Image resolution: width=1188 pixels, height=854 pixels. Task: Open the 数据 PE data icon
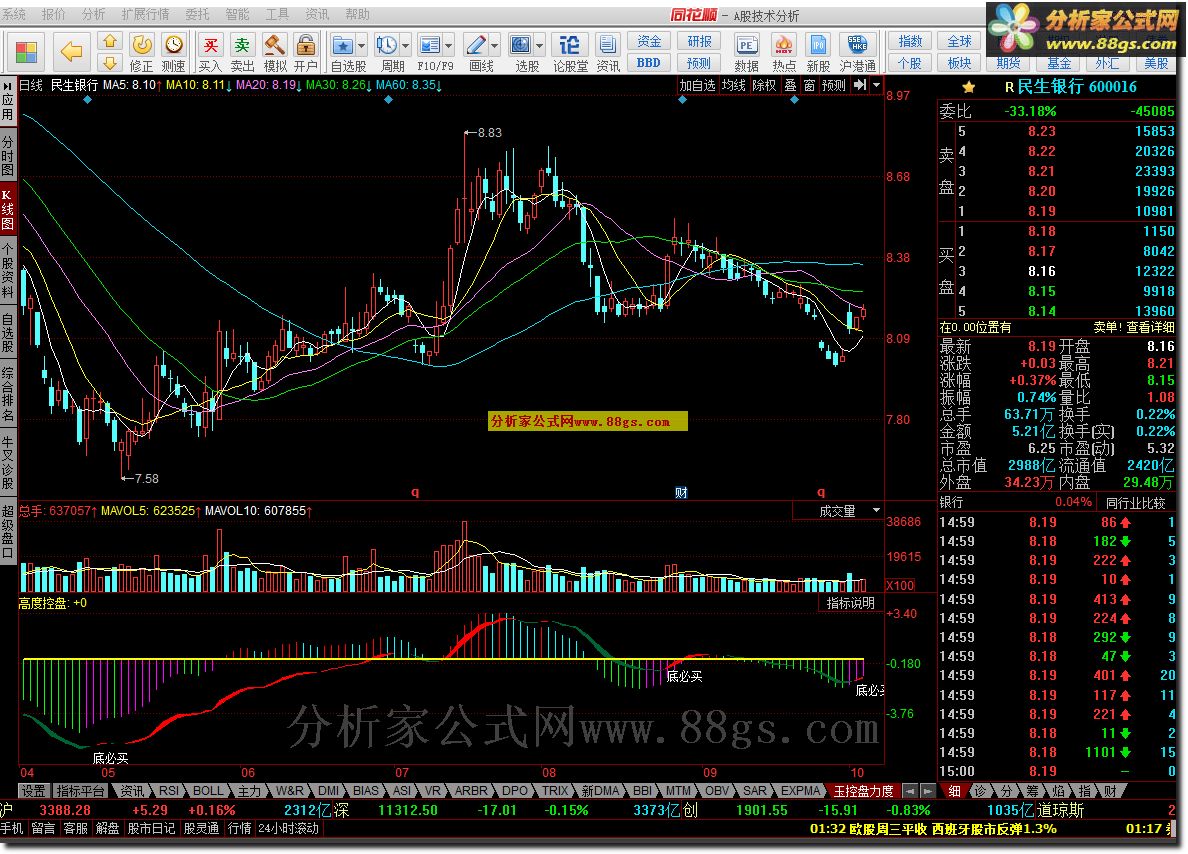tap(746, 52)
